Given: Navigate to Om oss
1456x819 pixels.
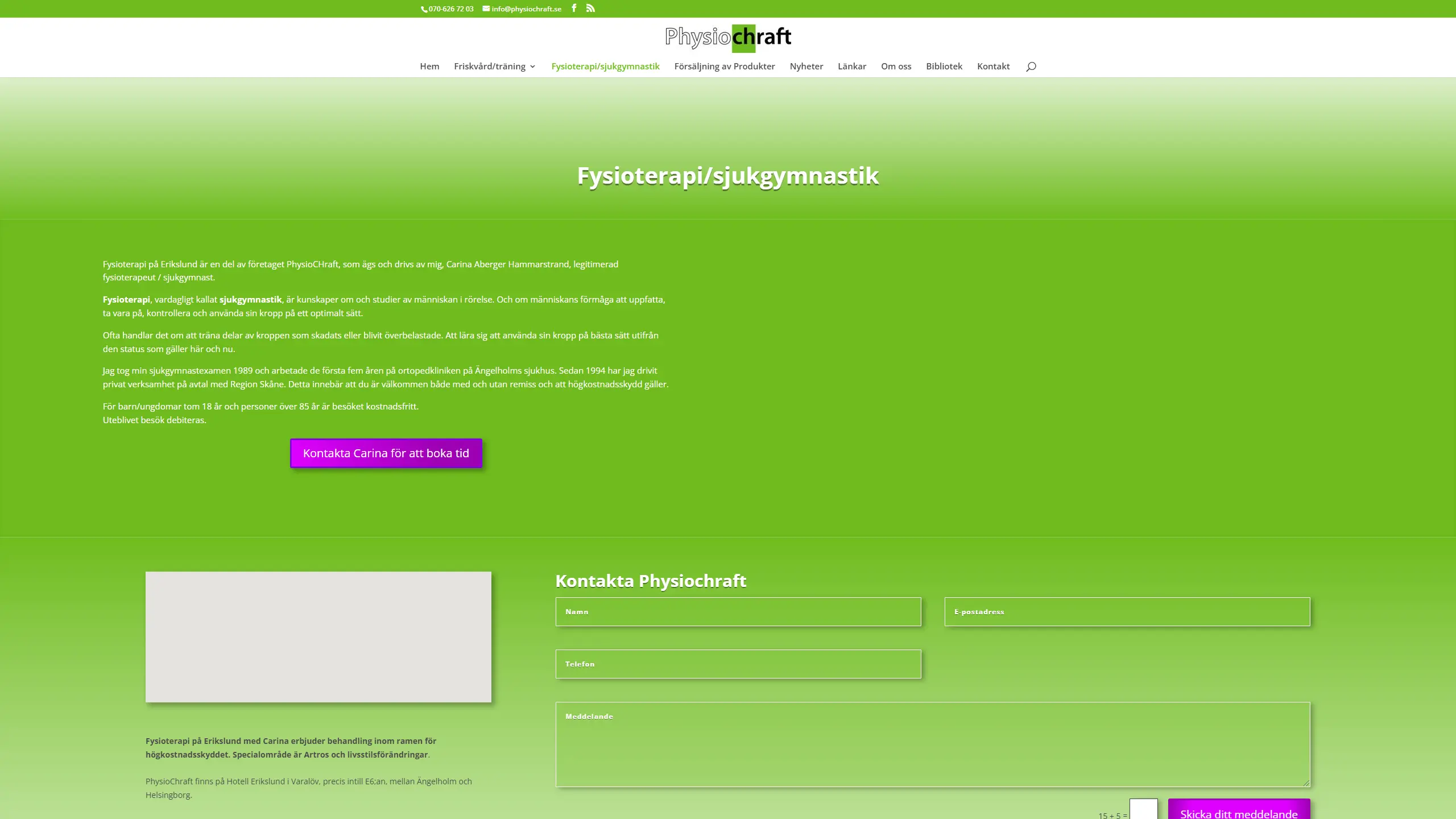Looking at the screenshot, I should tap(896, 66).
